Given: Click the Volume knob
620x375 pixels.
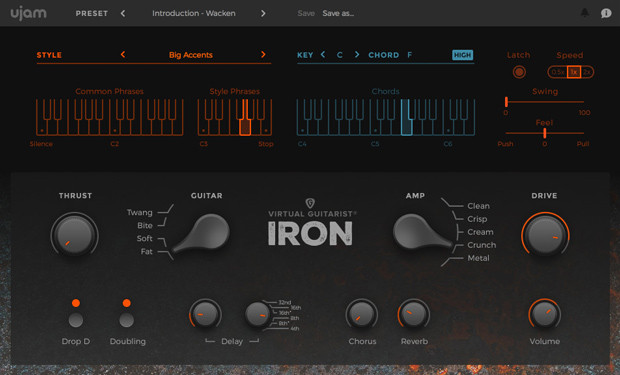Looking at the screenshot, I should (544, 314).
